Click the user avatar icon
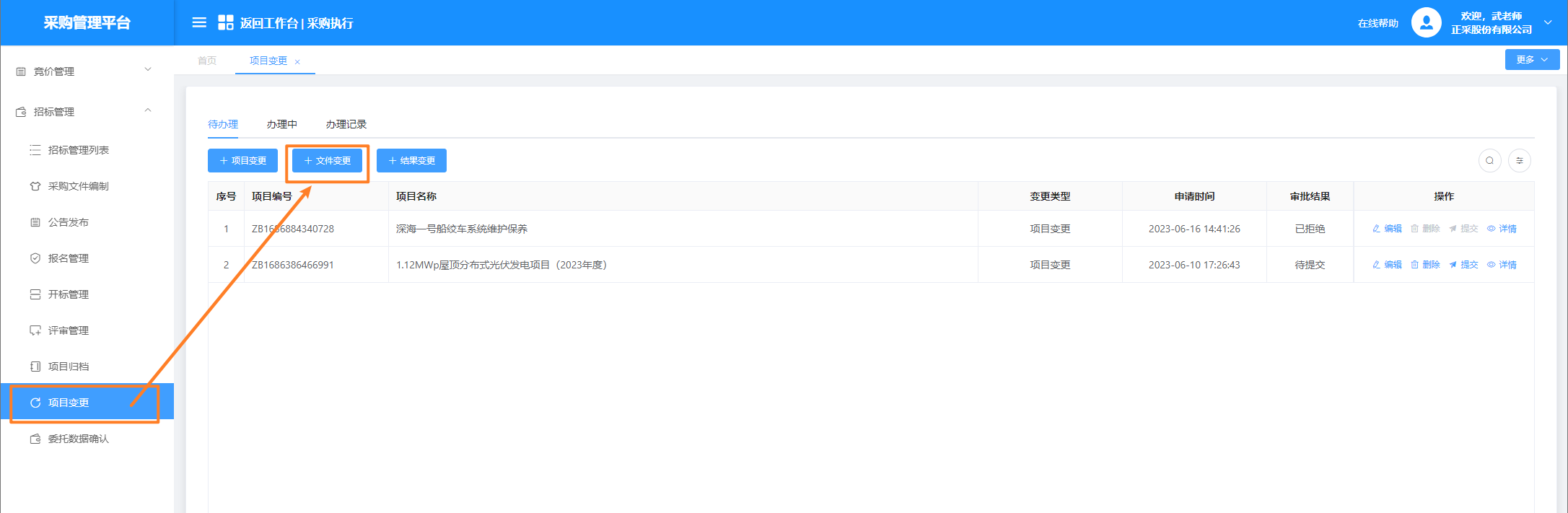The height and width of the screenshot is (513, 1568). pyautogui.click(x=1426, y=22)
